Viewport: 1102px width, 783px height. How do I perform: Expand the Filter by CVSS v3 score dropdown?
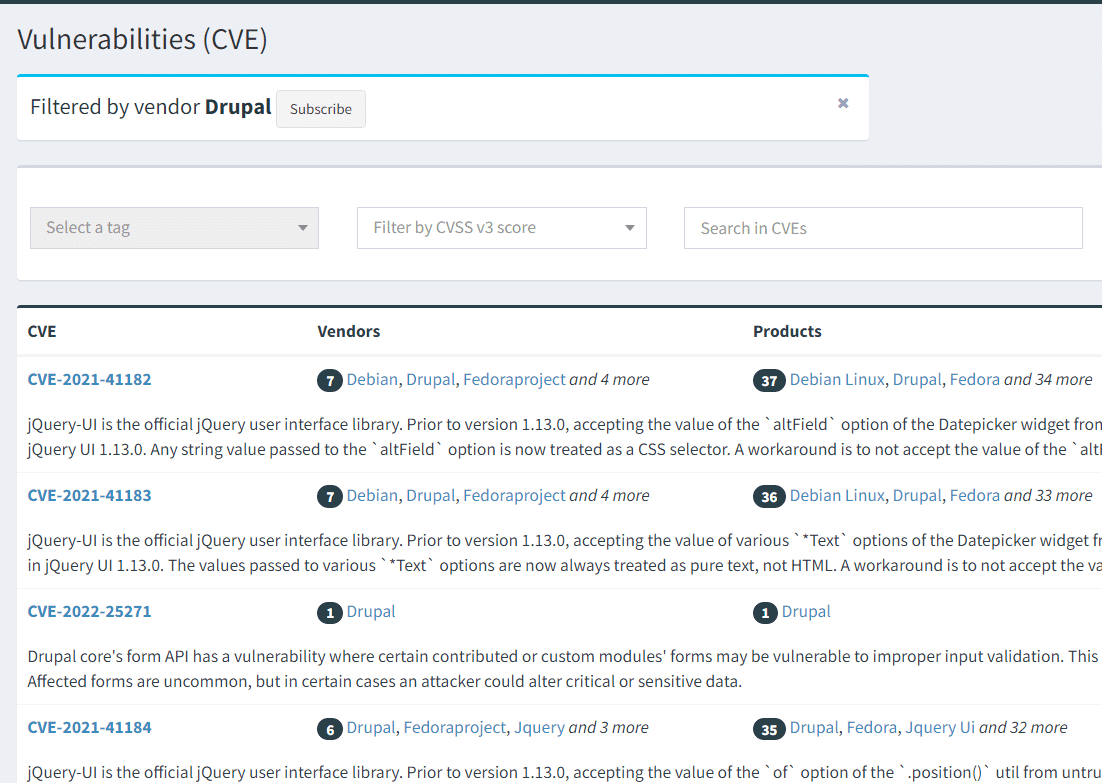502,228
